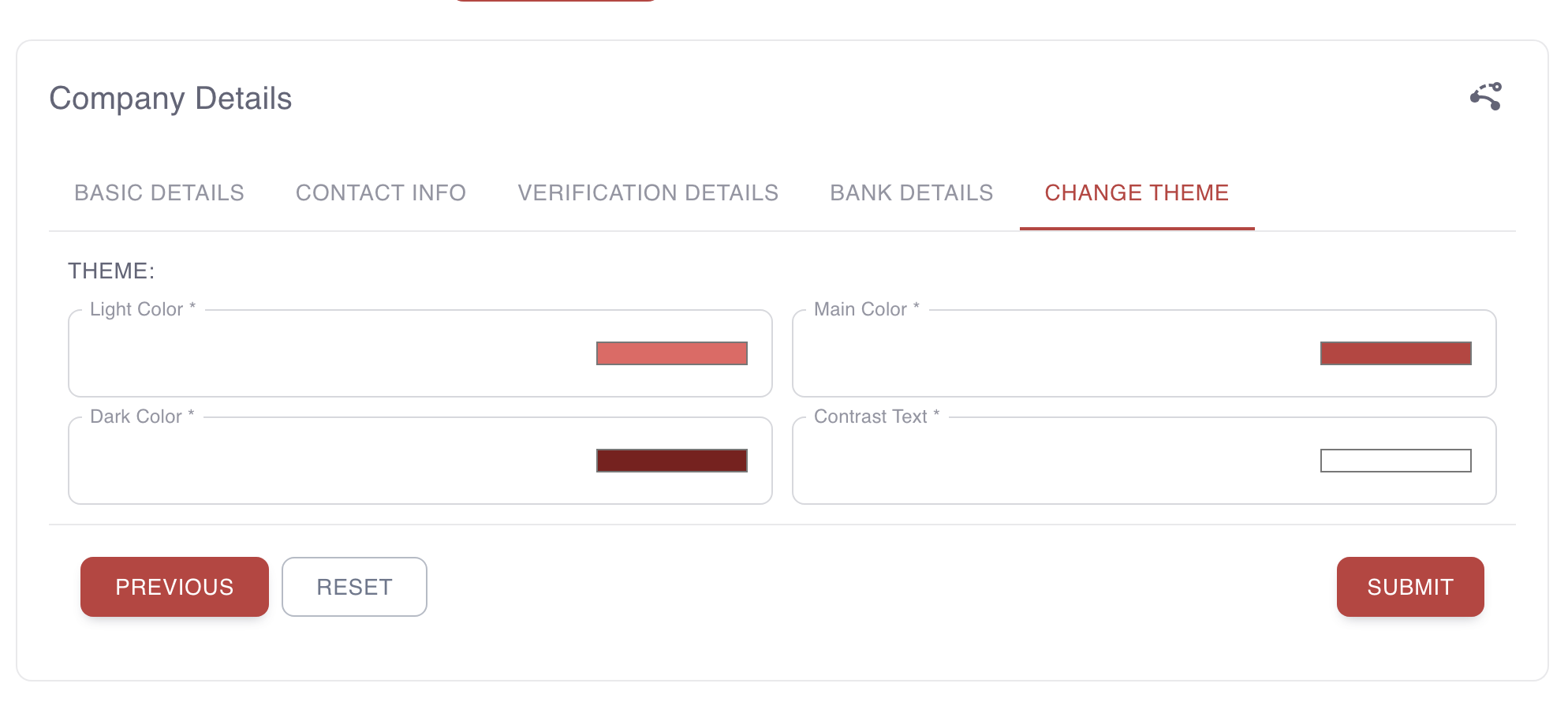Submit the theme changes
Viewport: 1568px width, 702px height.
1409,587
